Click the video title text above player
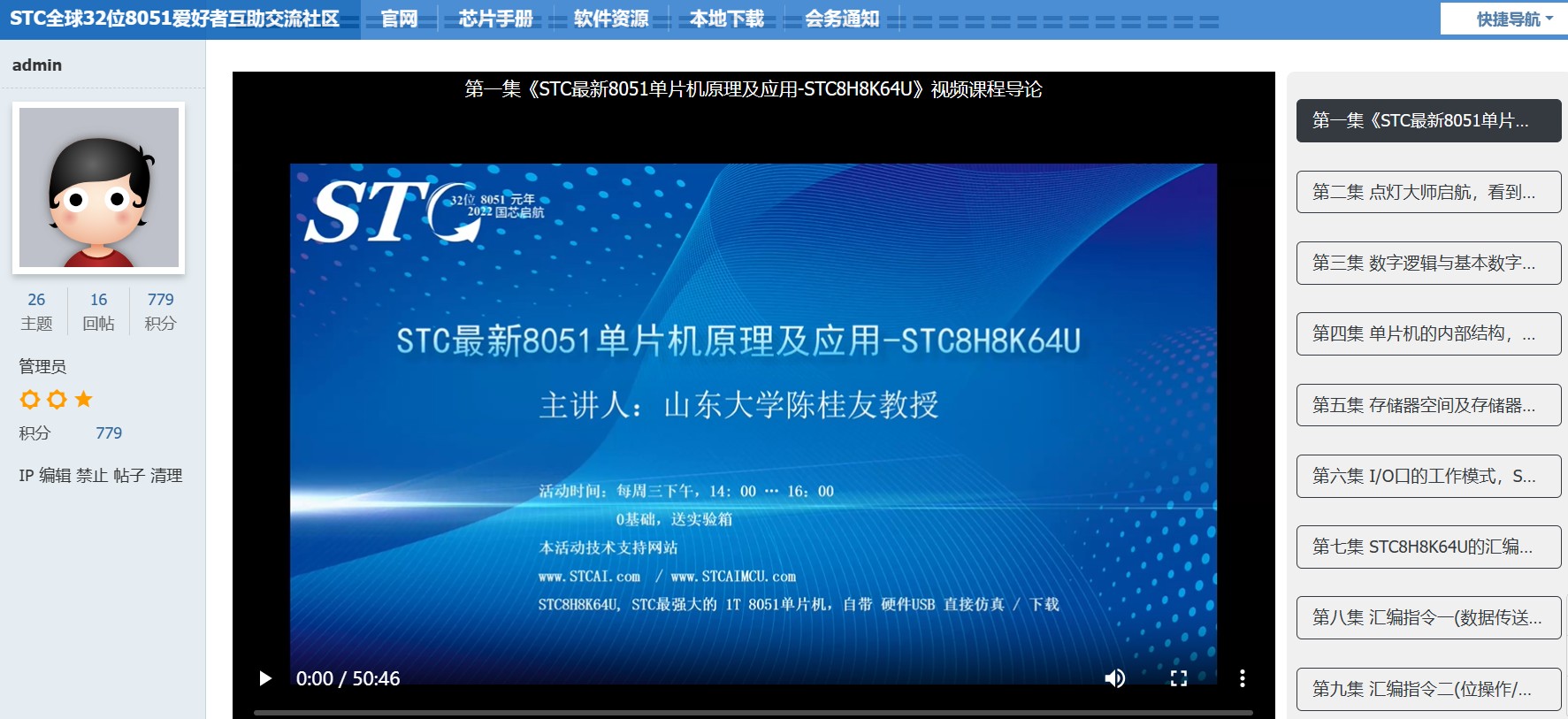Viewport: 1568px width, 719px height. pyautogui.click(x=753, y=89)
